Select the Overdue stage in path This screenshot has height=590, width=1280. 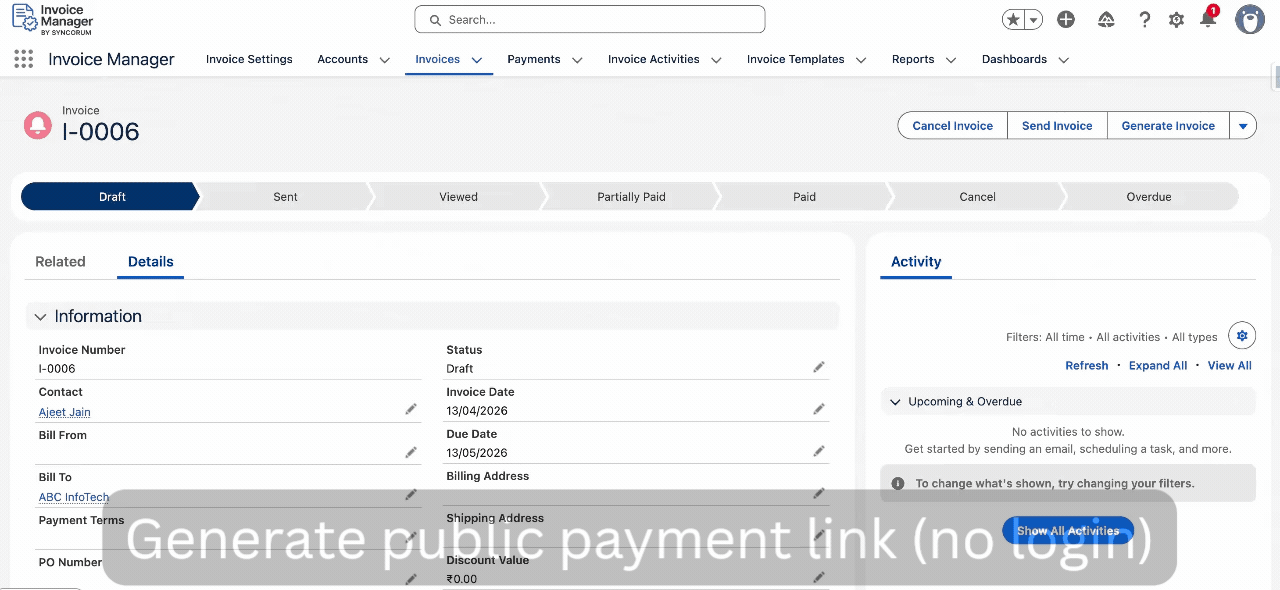[1149, 196]
